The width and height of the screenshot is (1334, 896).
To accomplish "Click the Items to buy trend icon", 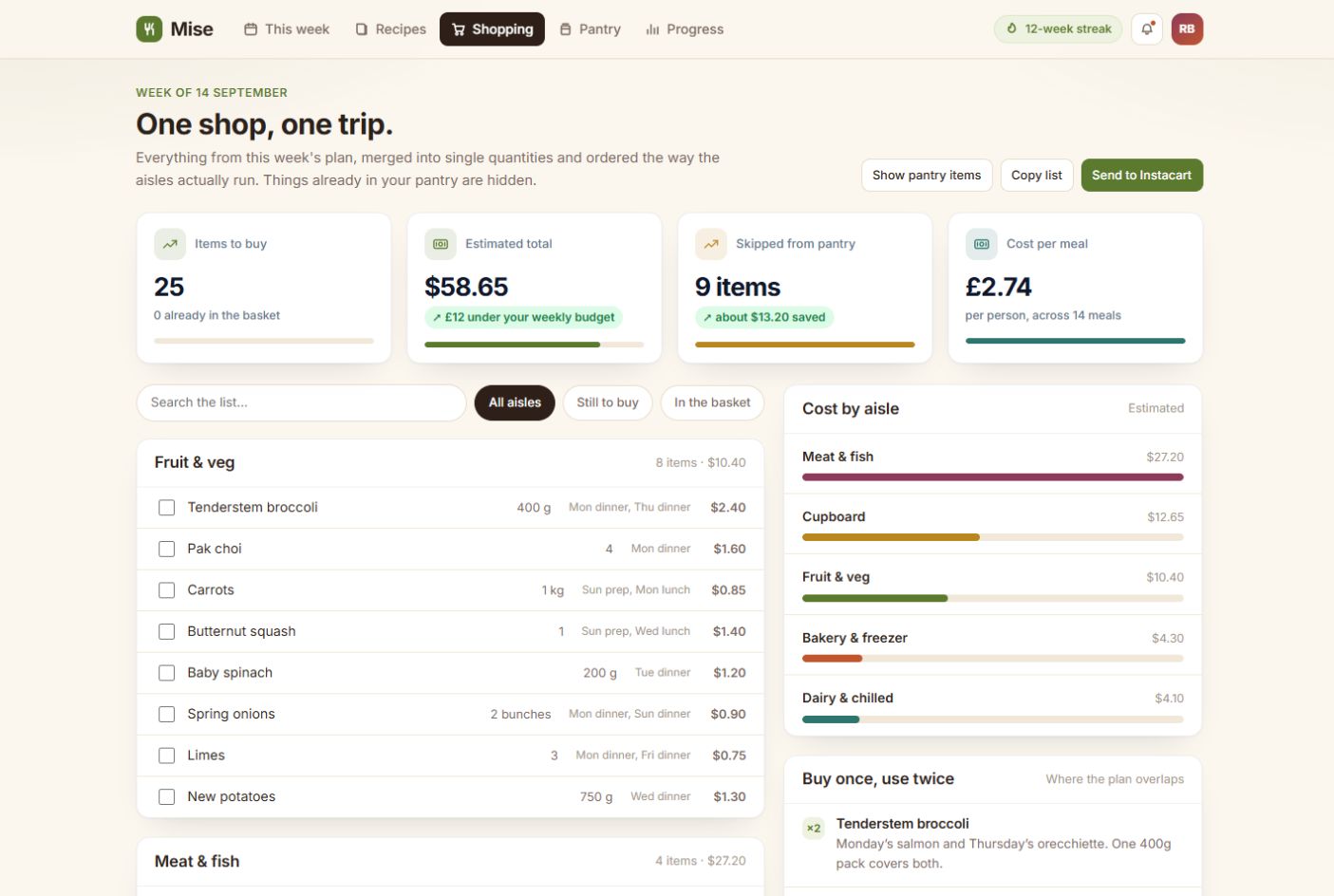I will pos(170,244).
